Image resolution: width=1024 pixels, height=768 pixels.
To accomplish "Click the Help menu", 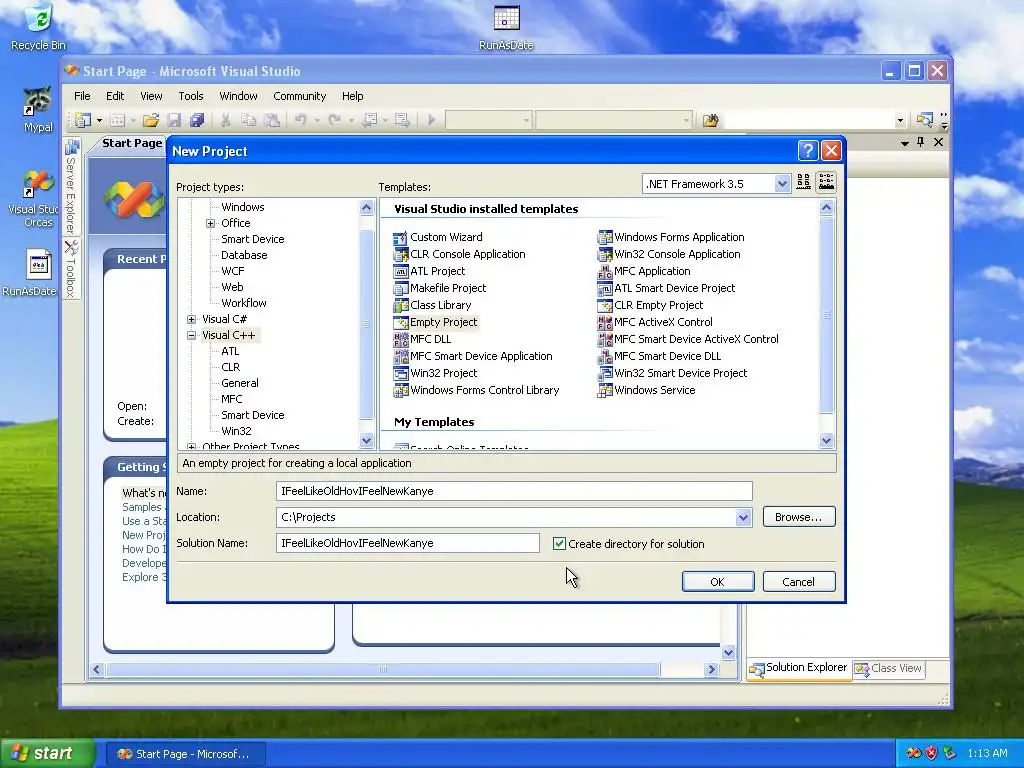I will 353,96.
